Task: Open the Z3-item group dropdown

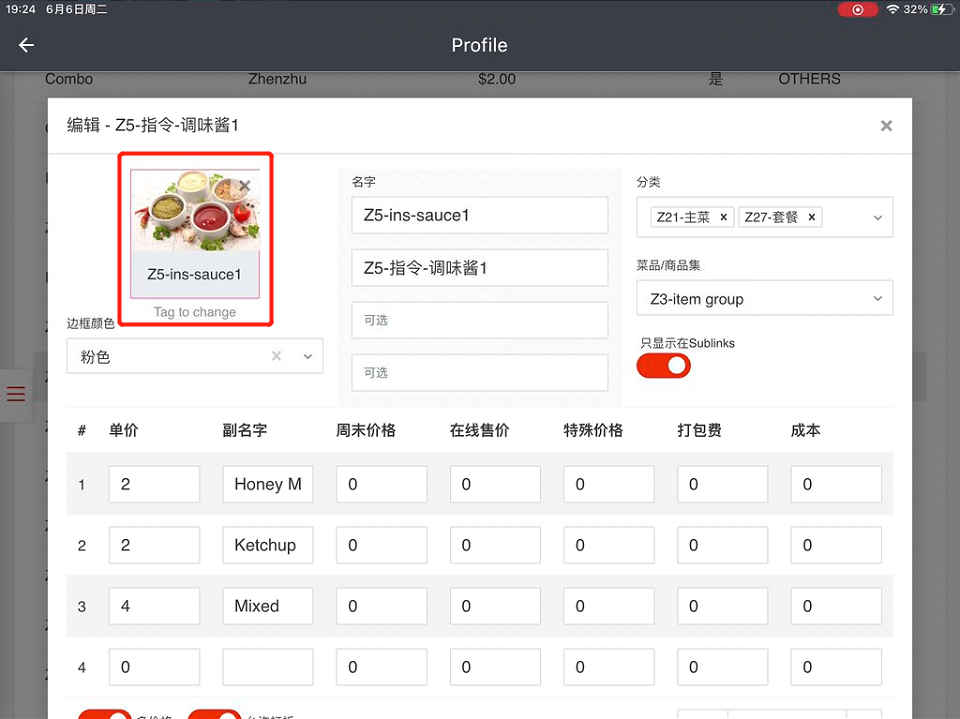Action: click(x=765, y=298)
